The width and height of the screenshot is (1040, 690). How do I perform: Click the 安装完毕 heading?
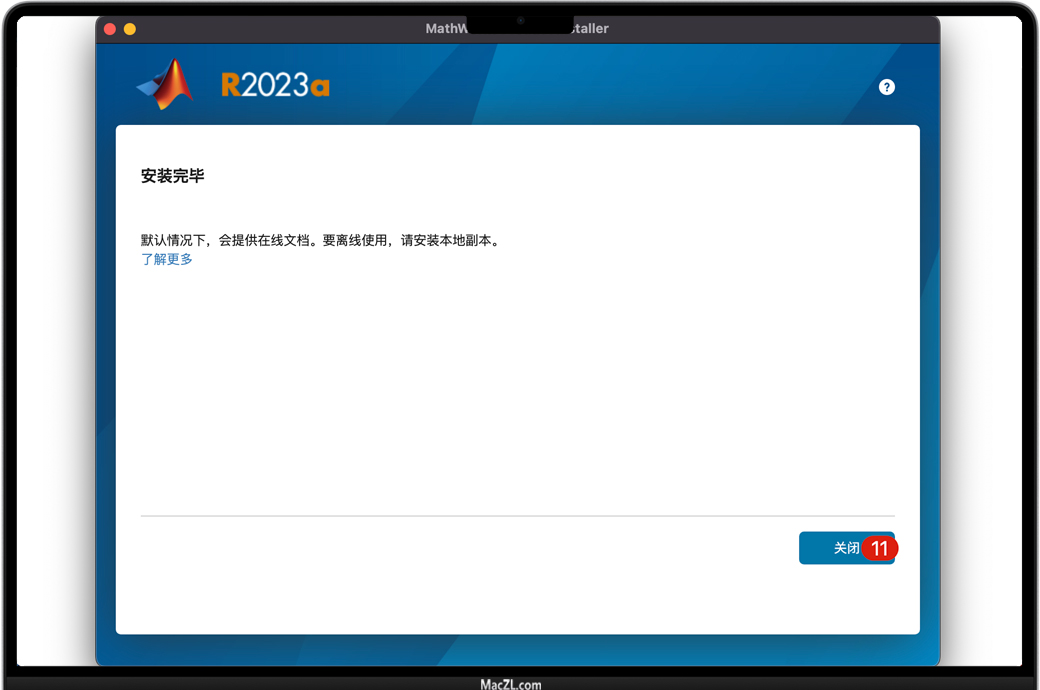172,176
